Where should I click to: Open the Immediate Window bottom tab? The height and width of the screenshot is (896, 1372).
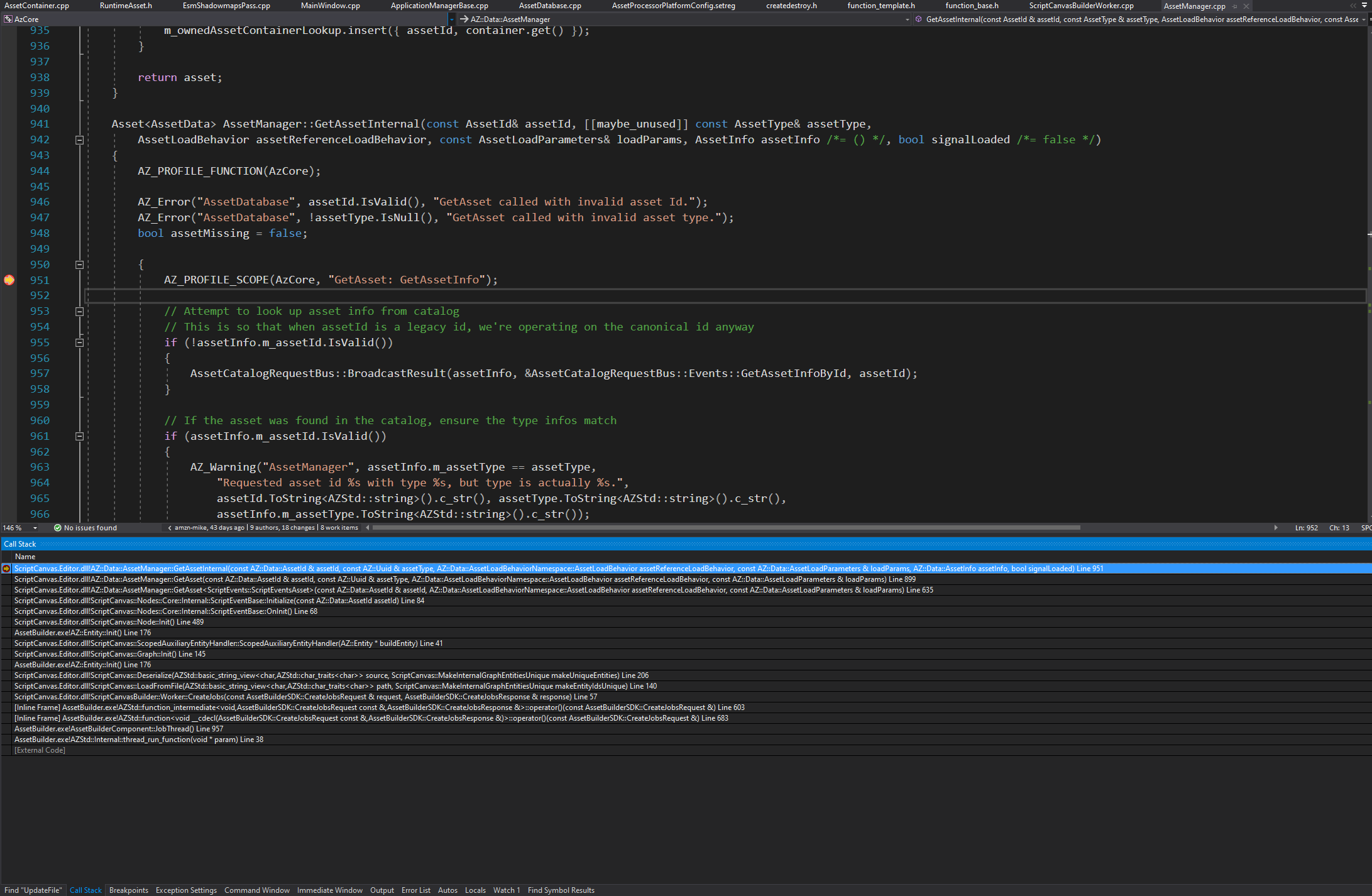[330, 890]
